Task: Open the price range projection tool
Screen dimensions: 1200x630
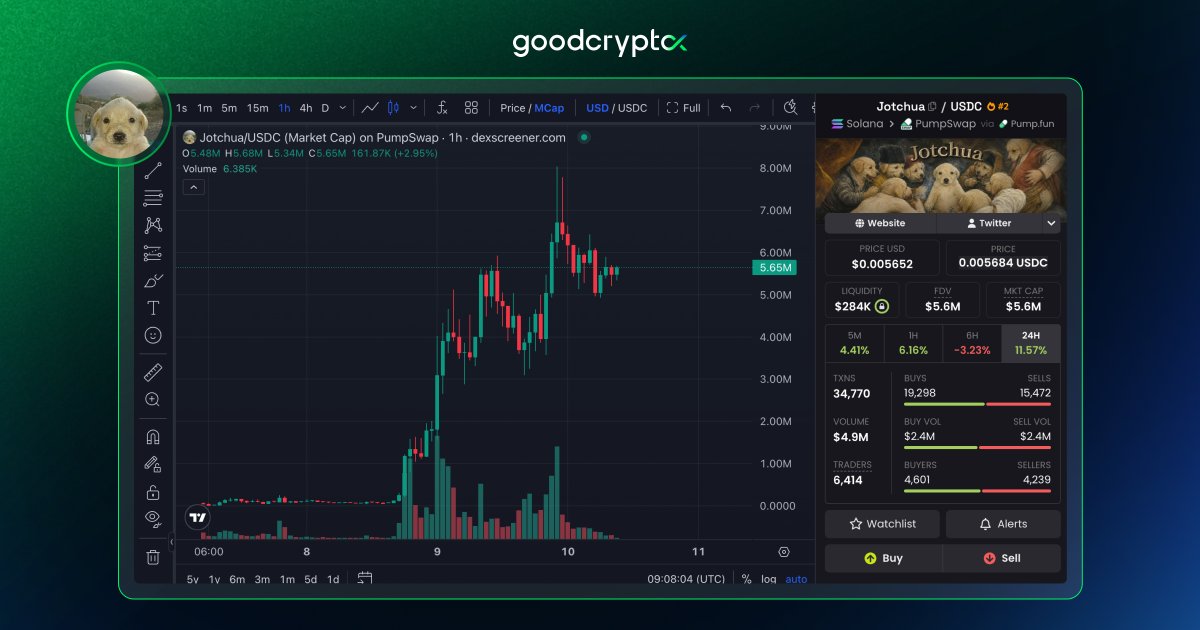Action: point(153,253)
